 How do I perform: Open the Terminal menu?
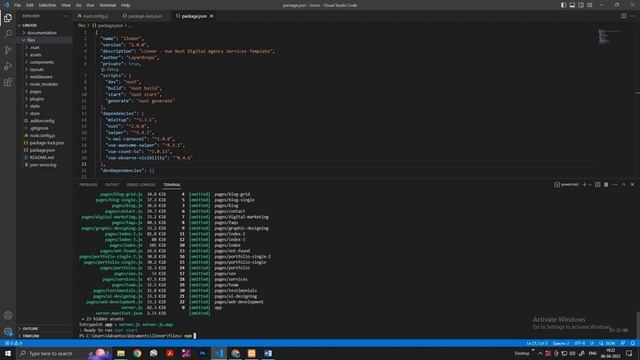click(108, 5)
